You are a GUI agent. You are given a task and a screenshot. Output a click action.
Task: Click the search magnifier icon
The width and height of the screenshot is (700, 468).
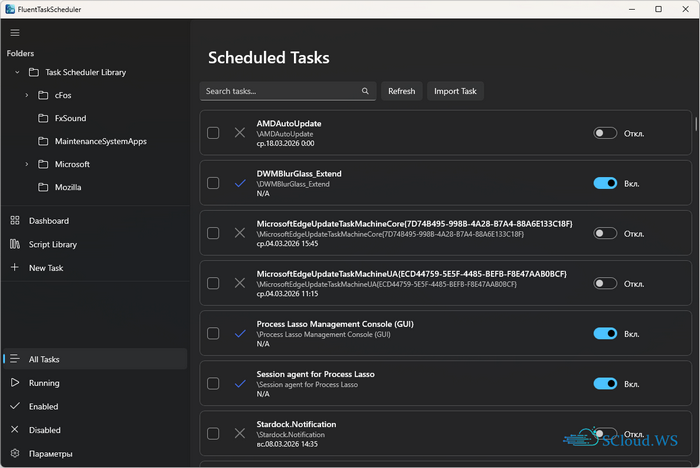[366, 91]
